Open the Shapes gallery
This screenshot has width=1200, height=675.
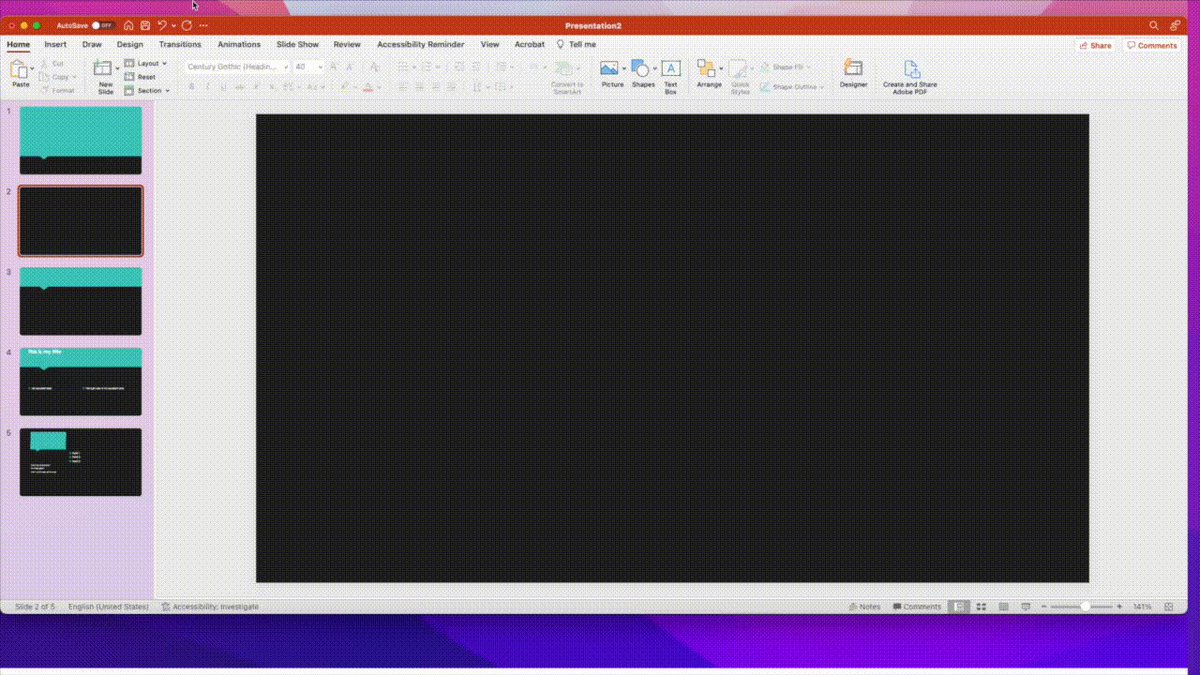[641, 72]
